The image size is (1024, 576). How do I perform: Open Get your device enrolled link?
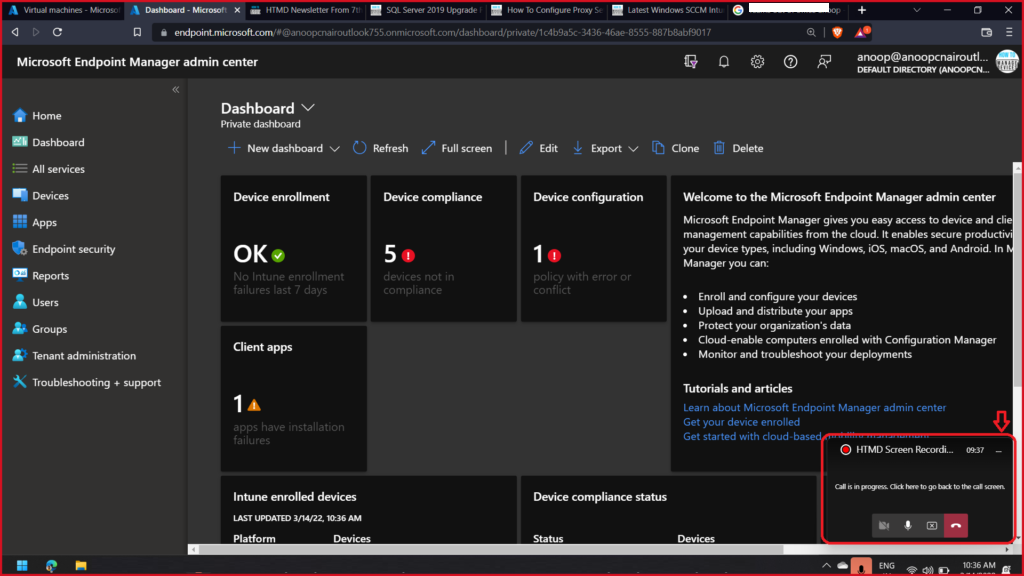(741, 422)
